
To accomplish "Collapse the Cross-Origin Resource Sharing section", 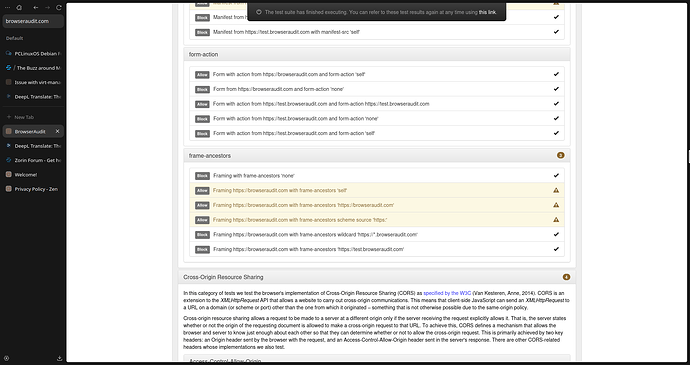I will click(x=377, y=277).
